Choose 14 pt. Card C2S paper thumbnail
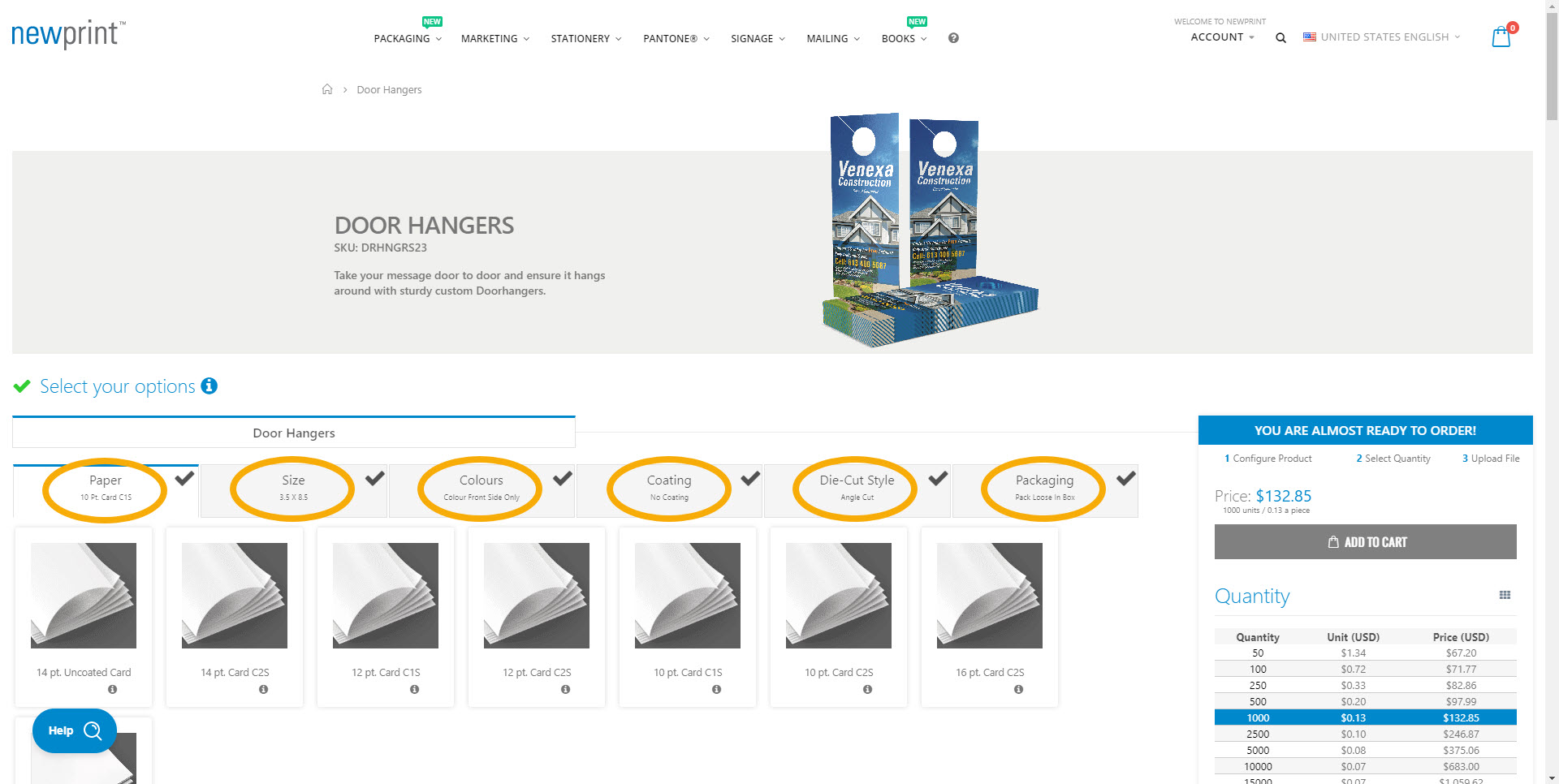Screen dimensions: 1559x784 point(235,596)
